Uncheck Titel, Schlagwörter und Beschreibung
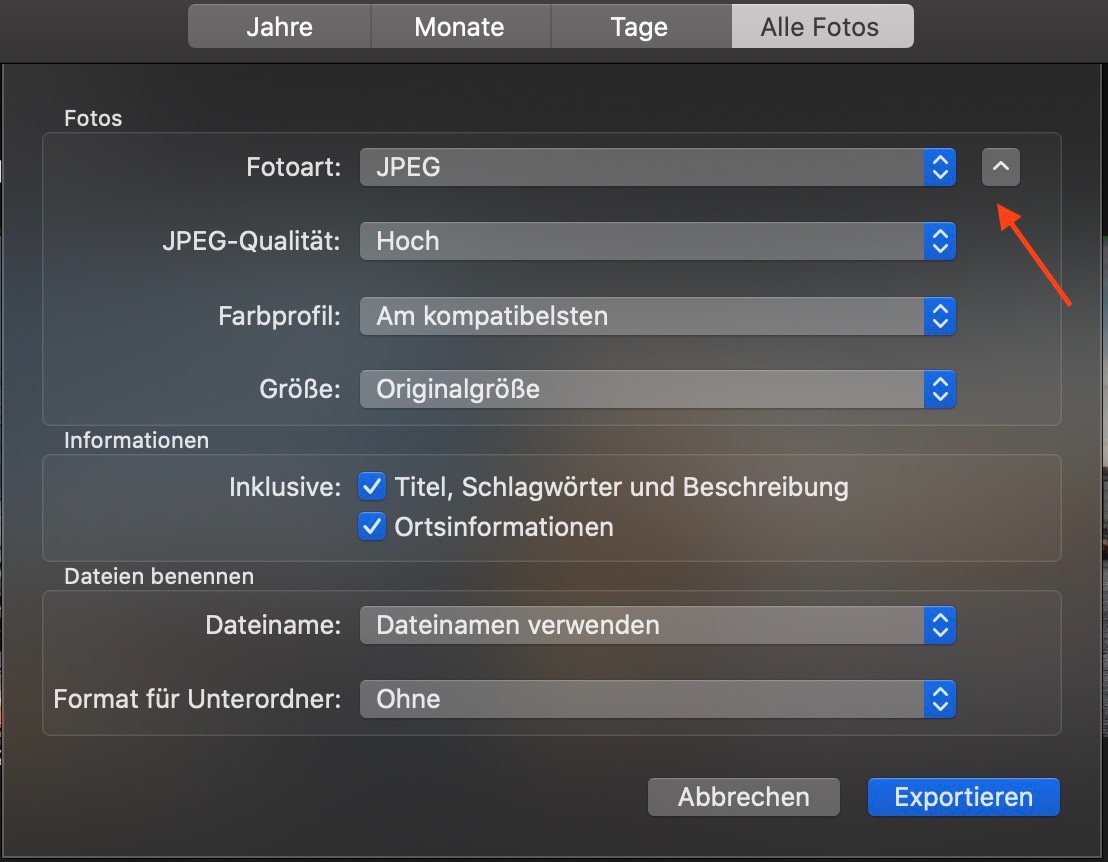Viewport: 1108px width, 862px height. [x=372, y=487]
